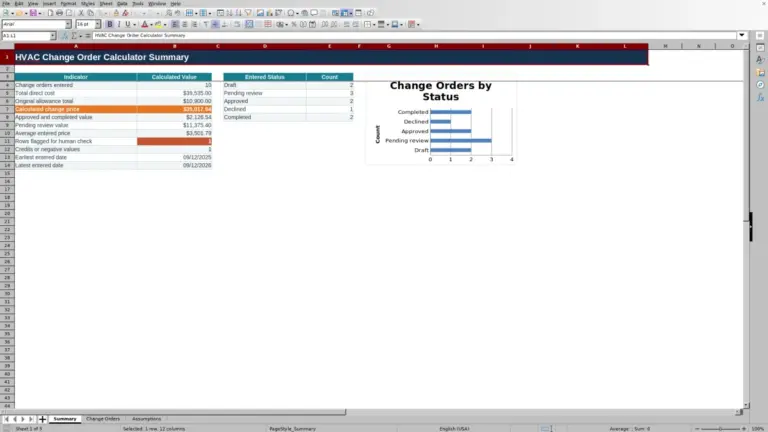The width and height of the screenshot is (768, 432).
Task: Click the column A header
Action: (x=76, y=46)
